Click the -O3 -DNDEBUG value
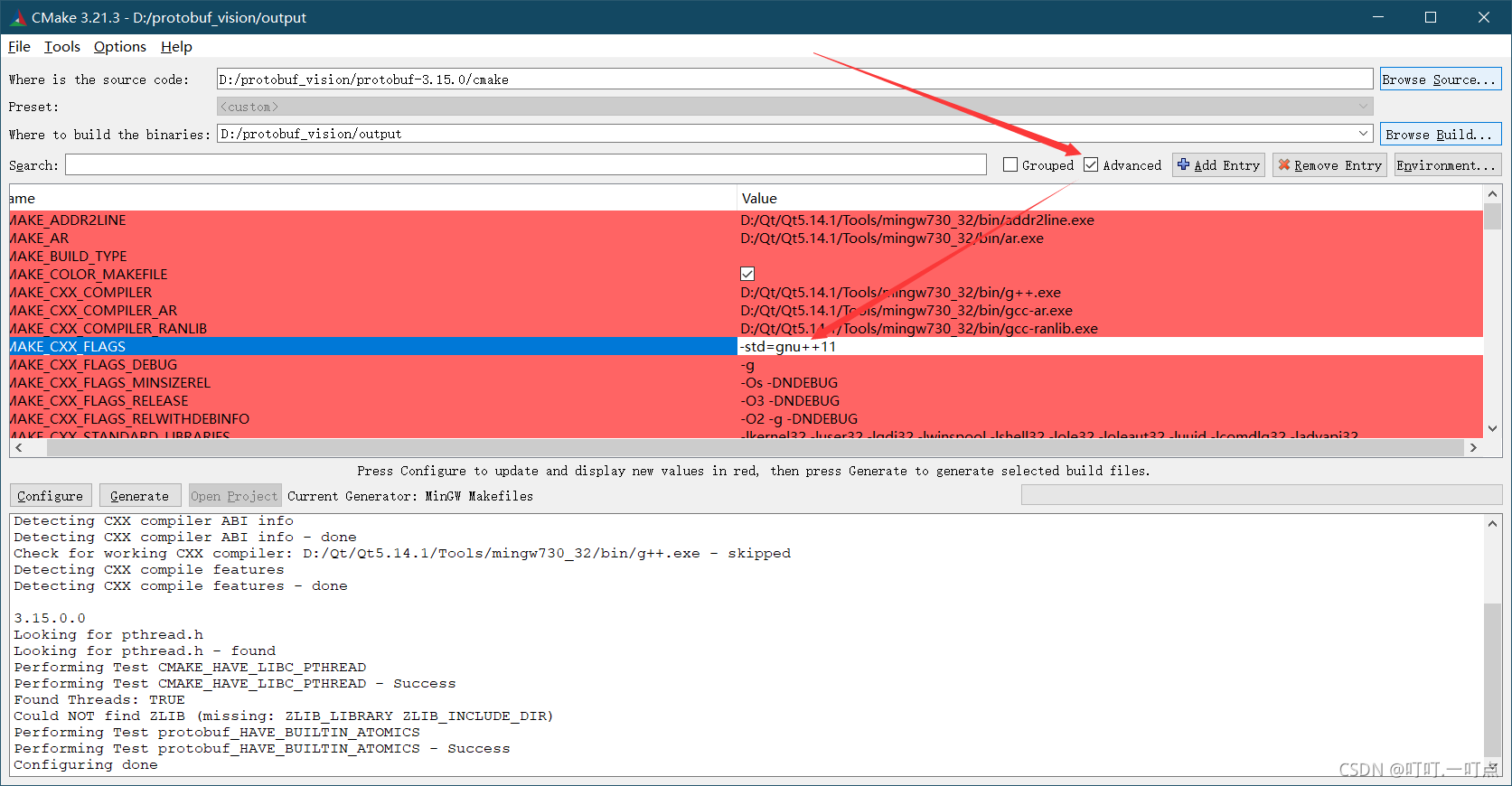 (x=790, y=401)
